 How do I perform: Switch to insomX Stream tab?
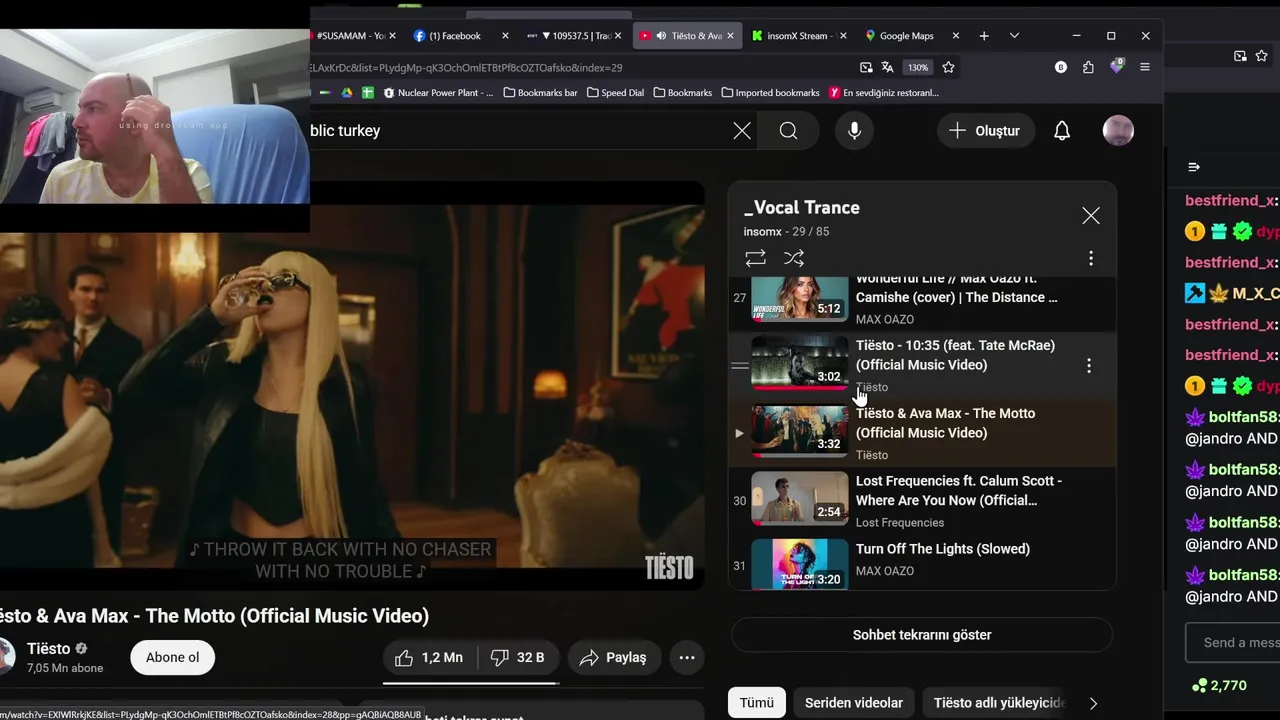(796, 36)
